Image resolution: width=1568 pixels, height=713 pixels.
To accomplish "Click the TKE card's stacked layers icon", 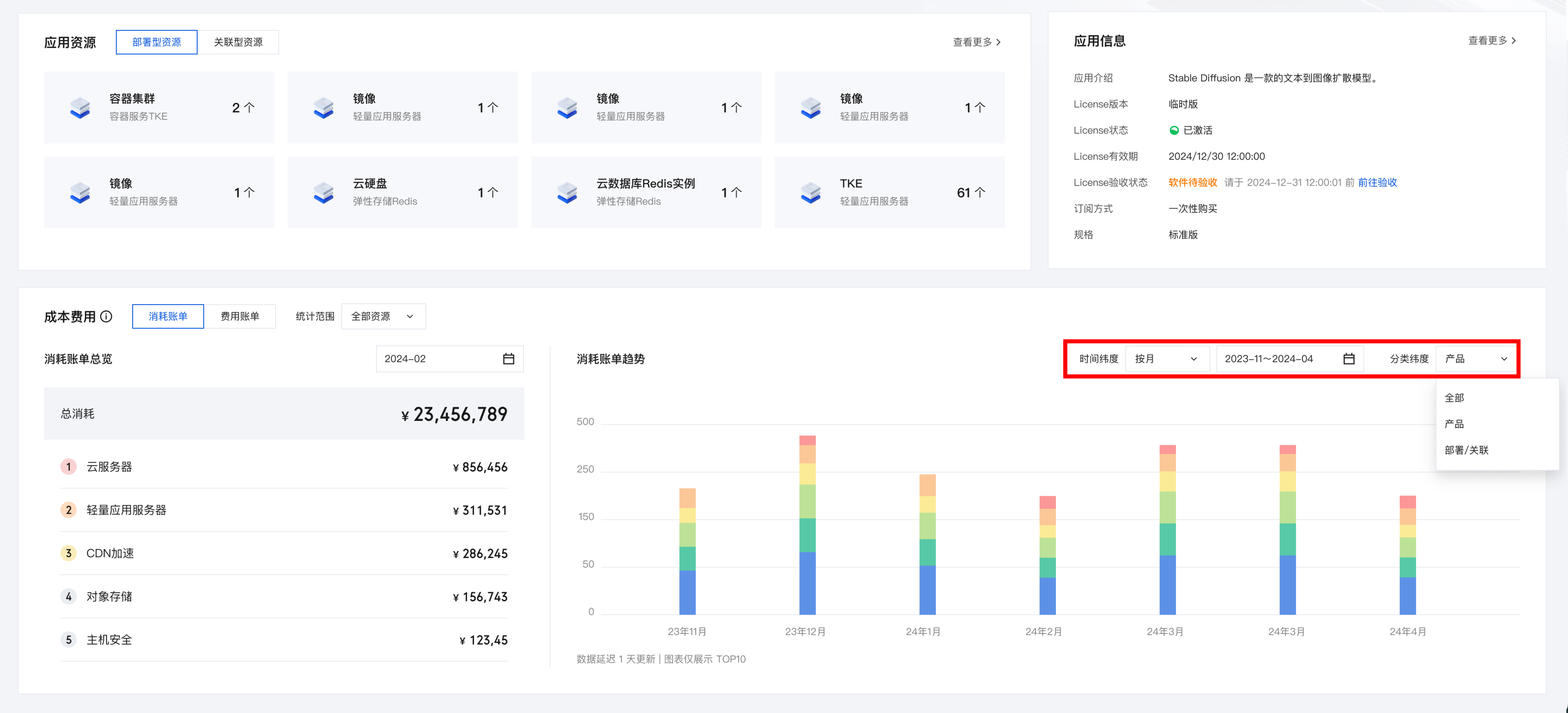I will (810, 193).
